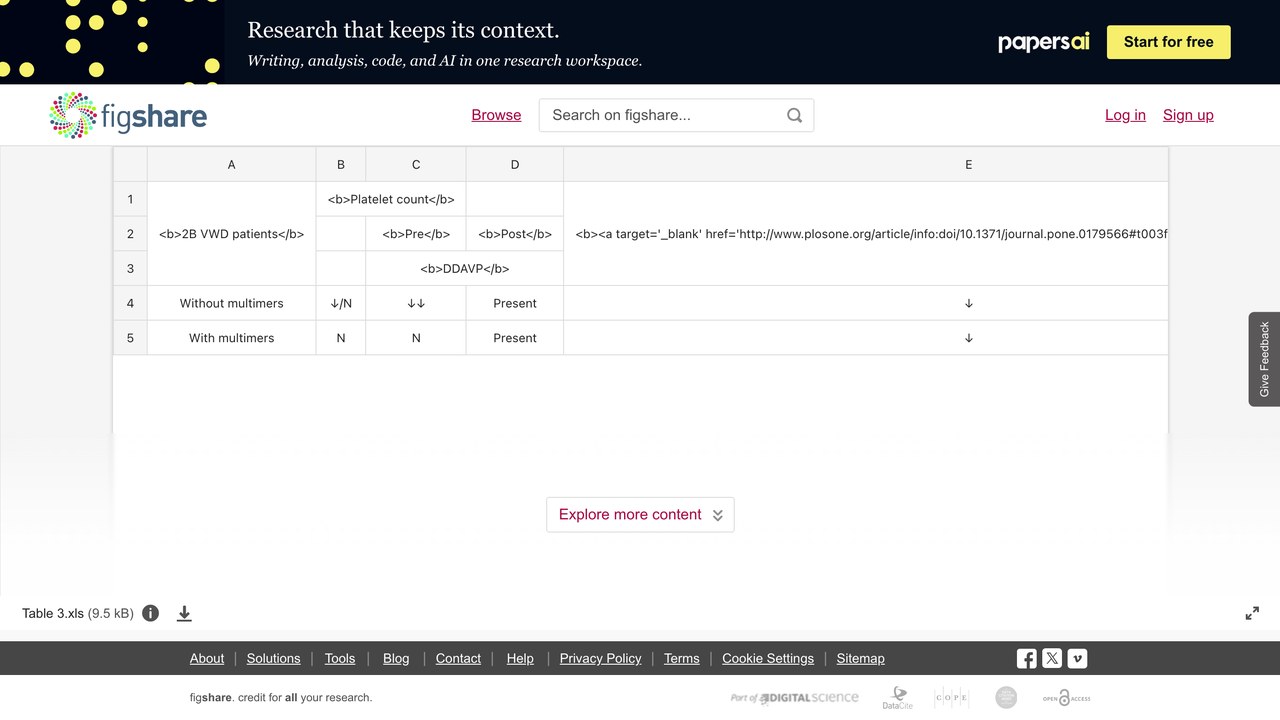
Task: Open figshare Vimeo icon
Action: coord(1077,658)
